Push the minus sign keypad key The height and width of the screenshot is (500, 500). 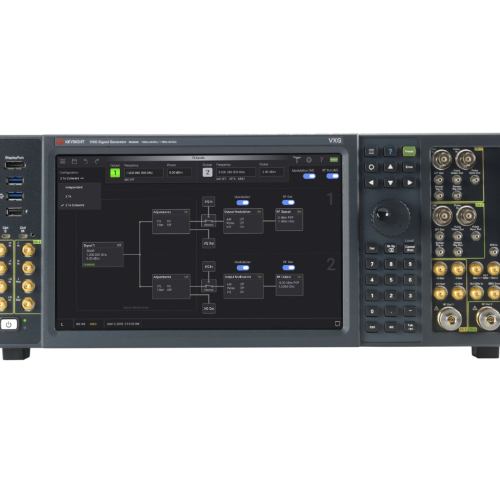pos(410,311)
